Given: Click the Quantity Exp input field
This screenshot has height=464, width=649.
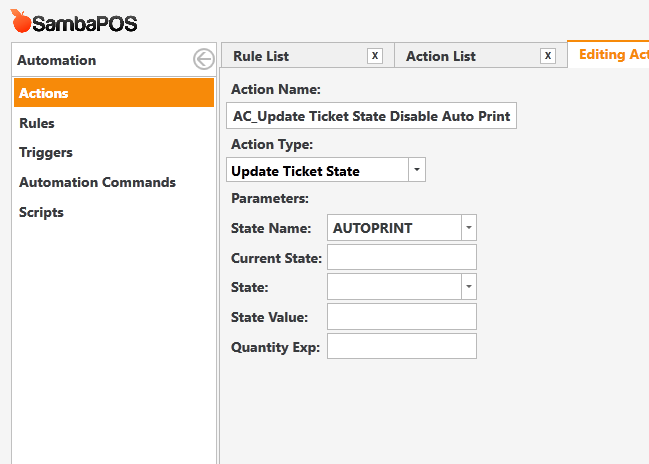Looking at the screenshot, I should pyautogui.click(x=402, y=346).
